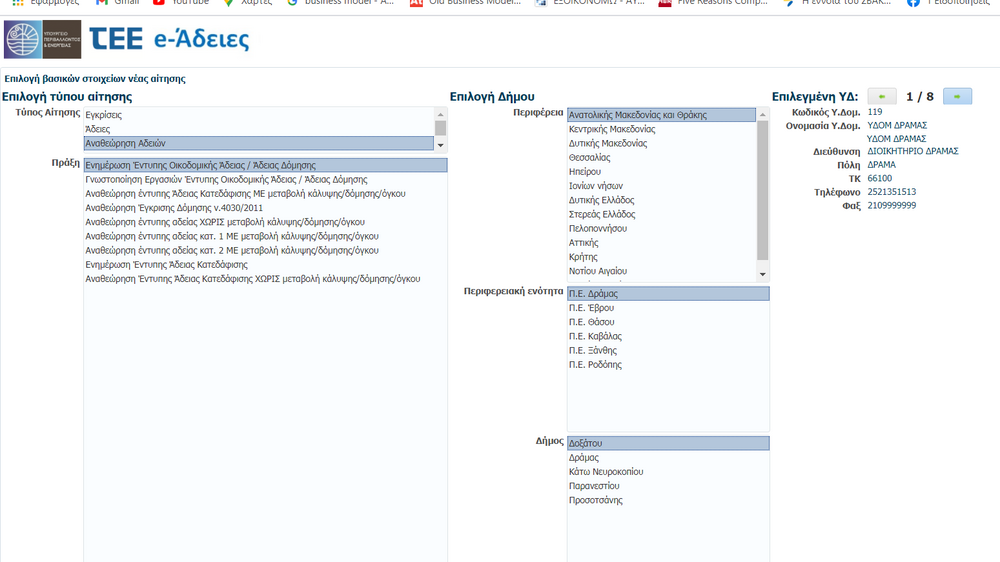This screenshot has width=1000, height=562.
Task: Click the Ministry of Environment logo
Action: pyautogui.click(x=42, y=40)
